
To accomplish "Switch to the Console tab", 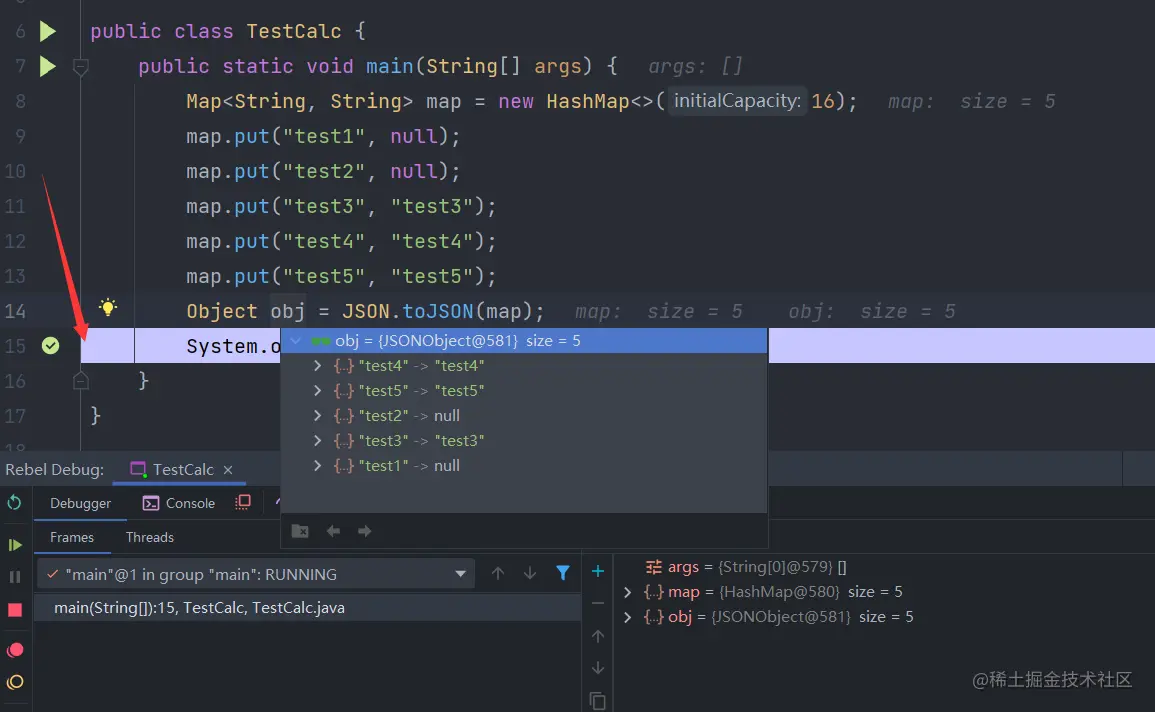I will (x=179, y=504).
